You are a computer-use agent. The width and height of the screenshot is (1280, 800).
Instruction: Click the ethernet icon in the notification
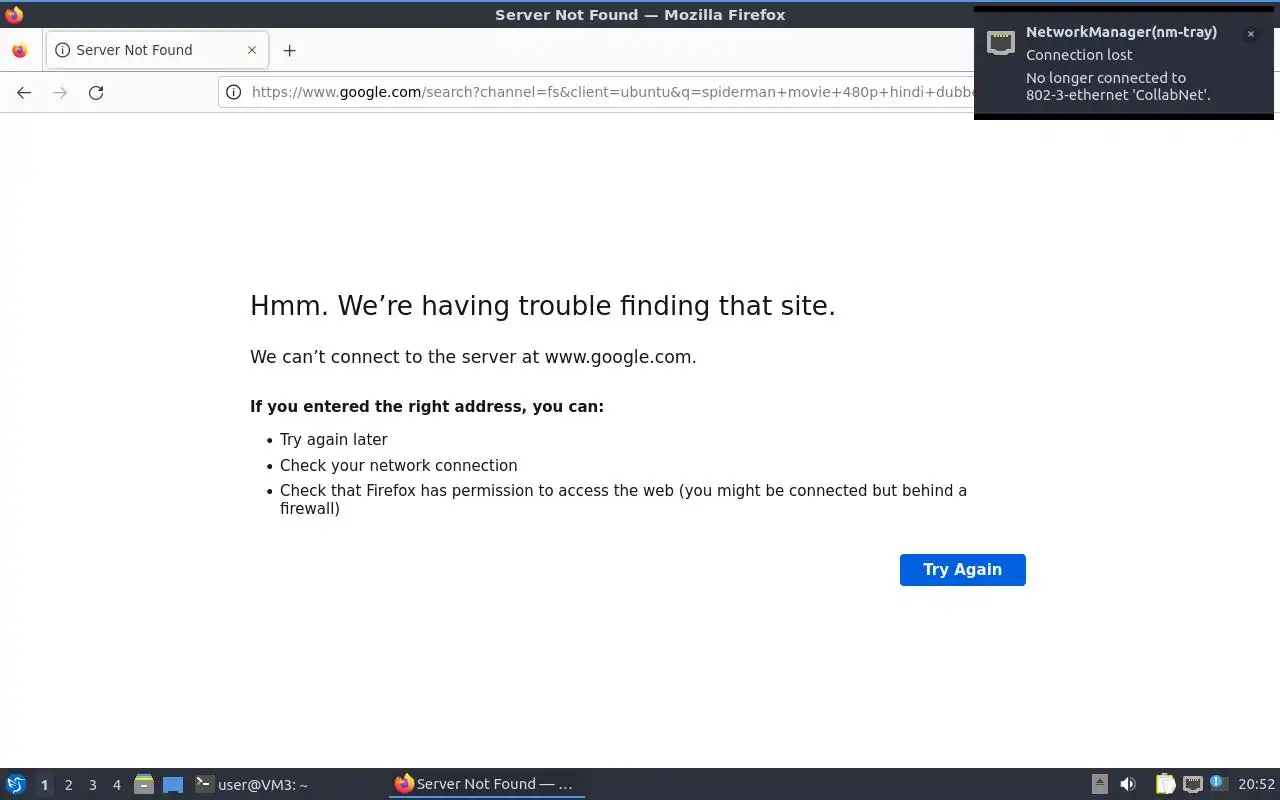tap(1001, 42)
